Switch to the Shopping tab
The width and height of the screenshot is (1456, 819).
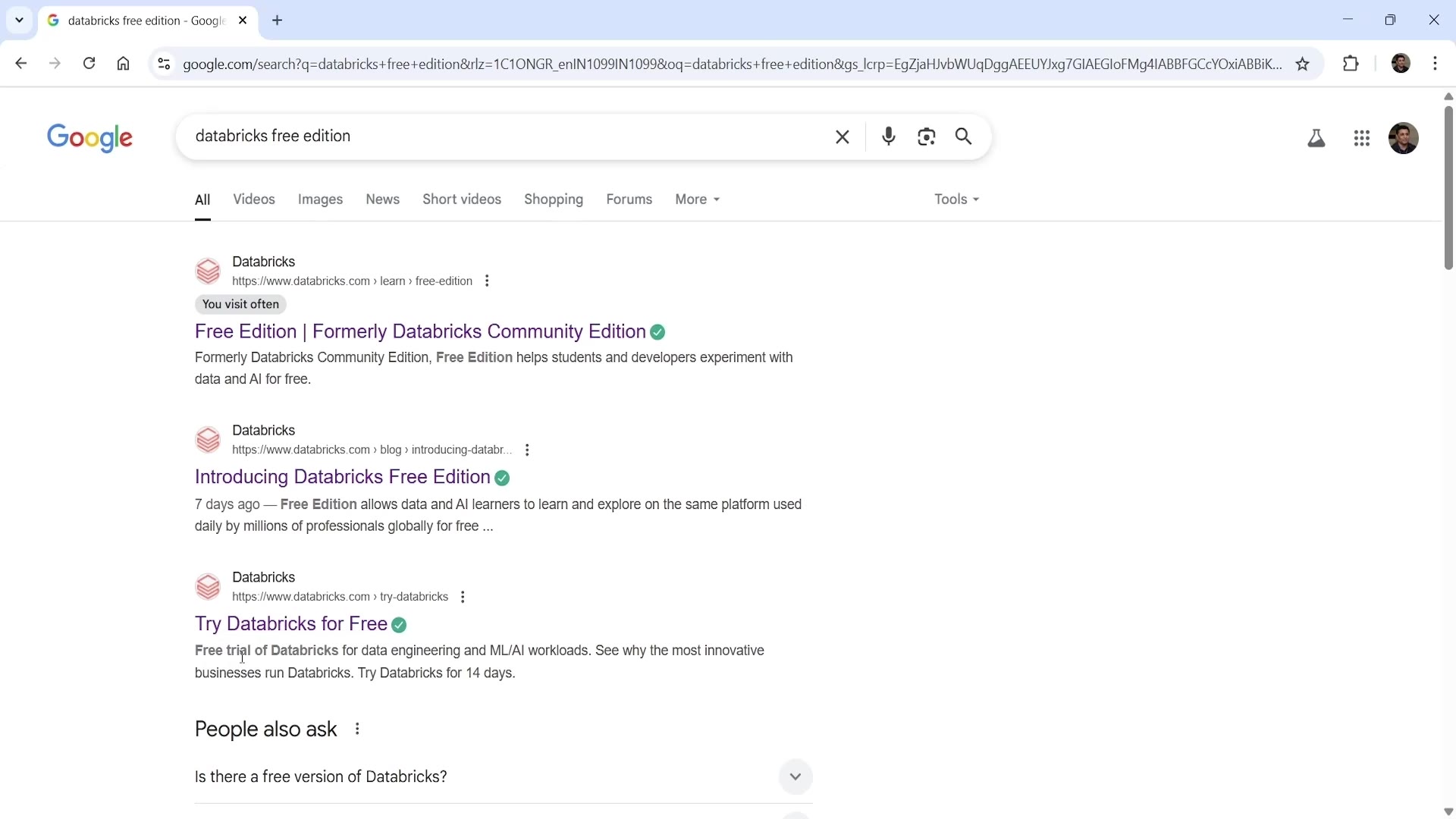[x=554, y=201]
